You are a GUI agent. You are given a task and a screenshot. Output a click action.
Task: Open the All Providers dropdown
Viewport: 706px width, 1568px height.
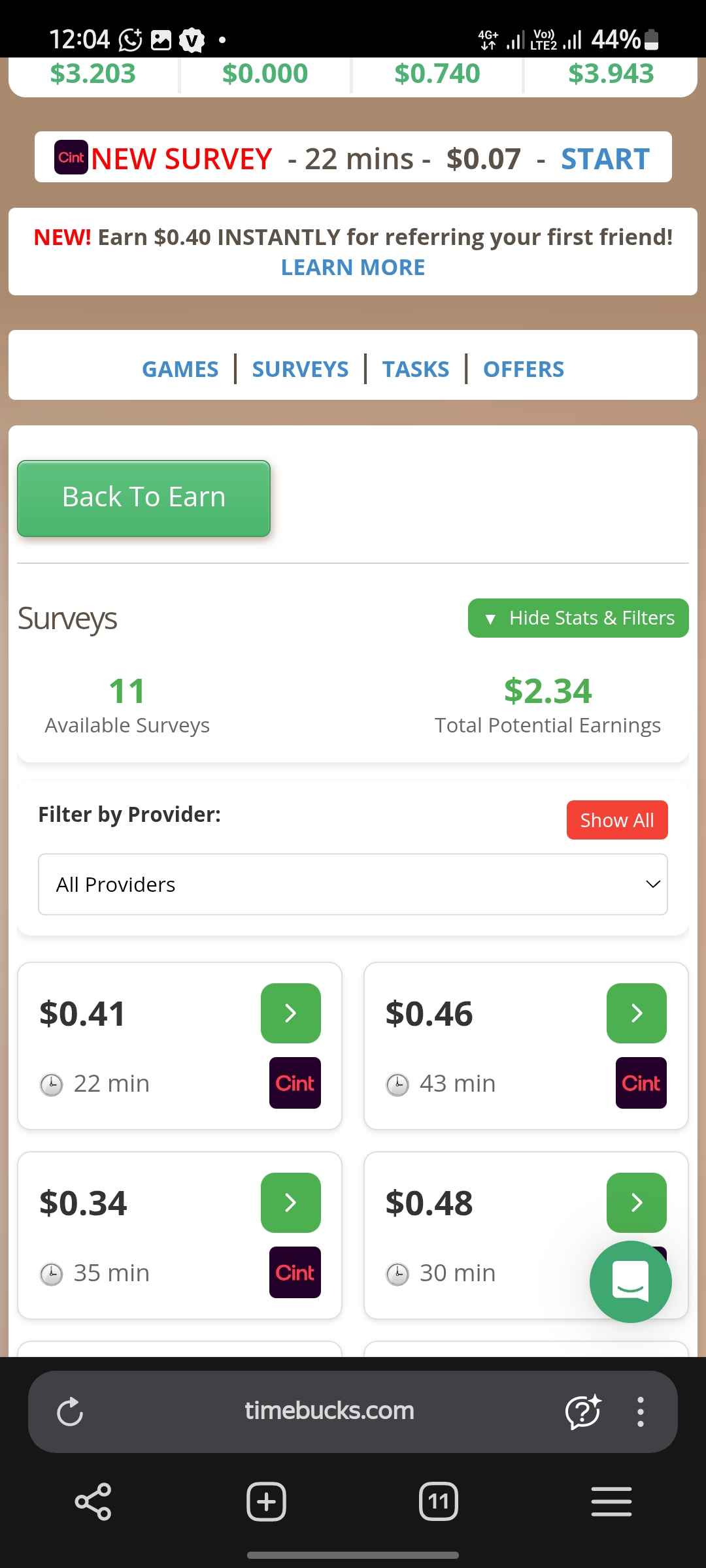(353, 885)
